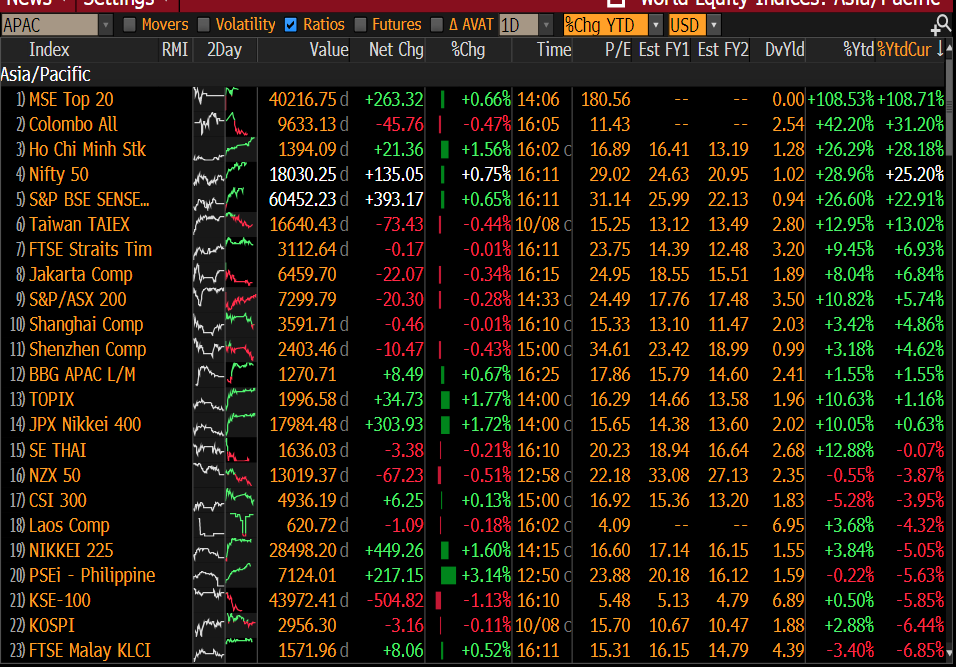Open the KSE-100 index
The height and width of the screenshot is (667, 956).
coord(59,601)
